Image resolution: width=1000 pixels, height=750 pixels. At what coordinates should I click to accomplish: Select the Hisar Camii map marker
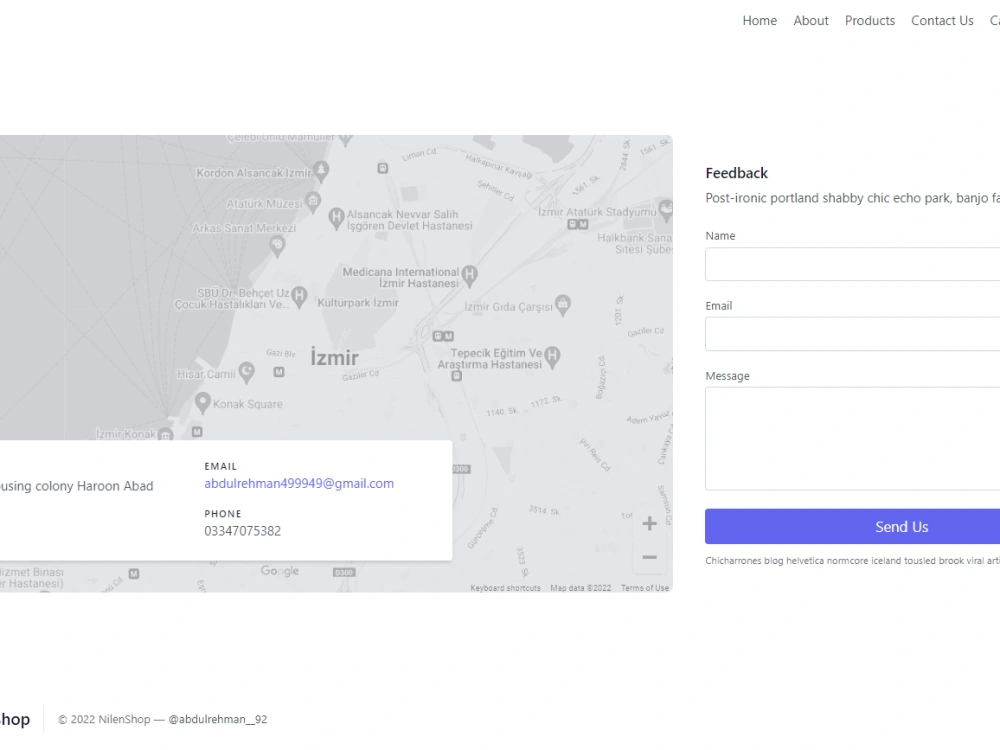coord(248,372)
